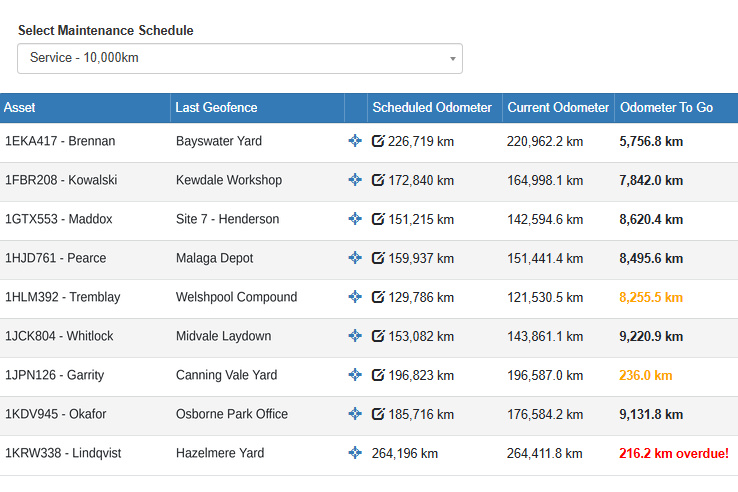The width and height of the screenshot is (738, 492).
Task: Click the orange 236.0 km value
Action: 645,376
